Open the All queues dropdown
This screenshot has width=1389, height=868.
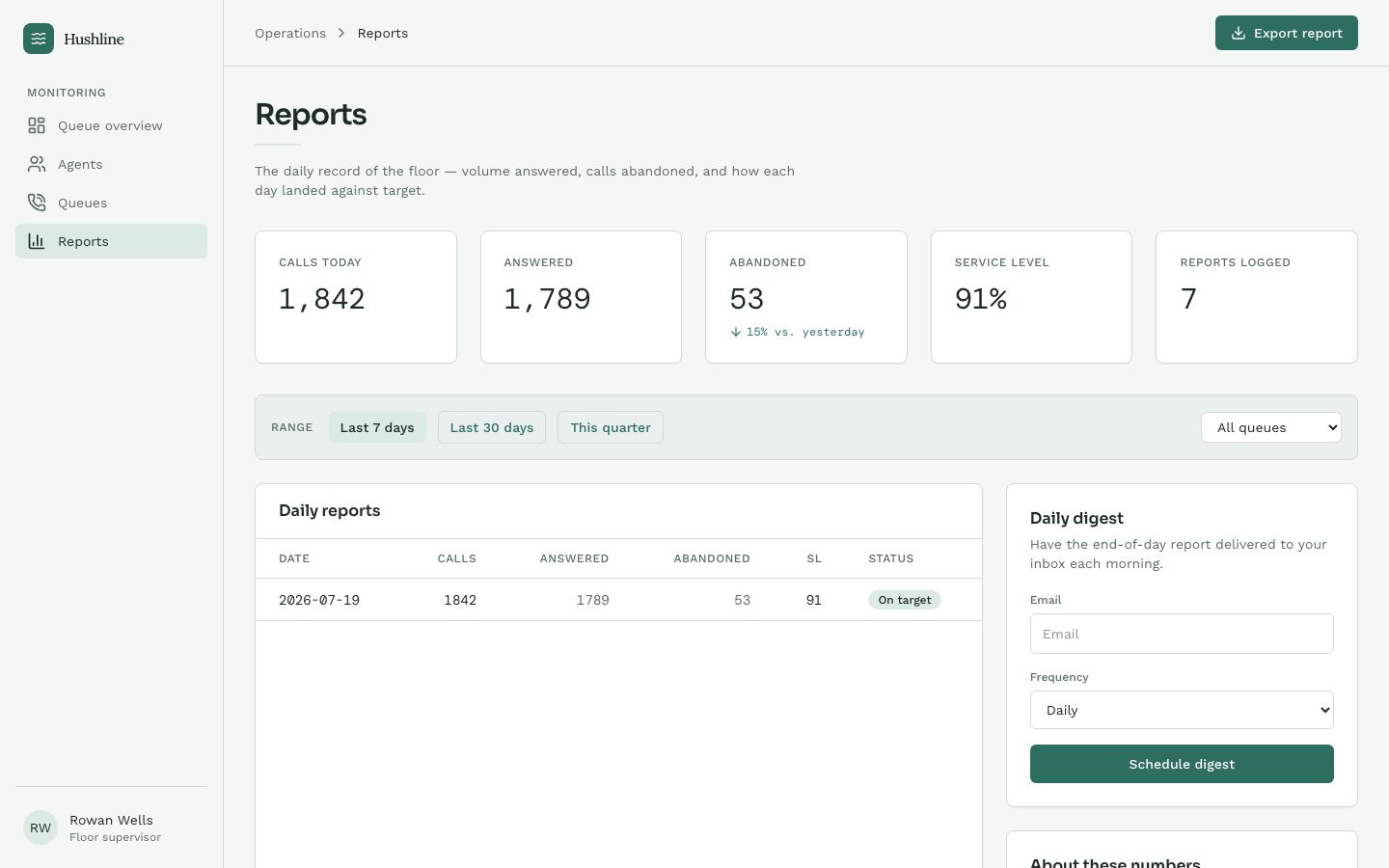(x=1271, y=427)
